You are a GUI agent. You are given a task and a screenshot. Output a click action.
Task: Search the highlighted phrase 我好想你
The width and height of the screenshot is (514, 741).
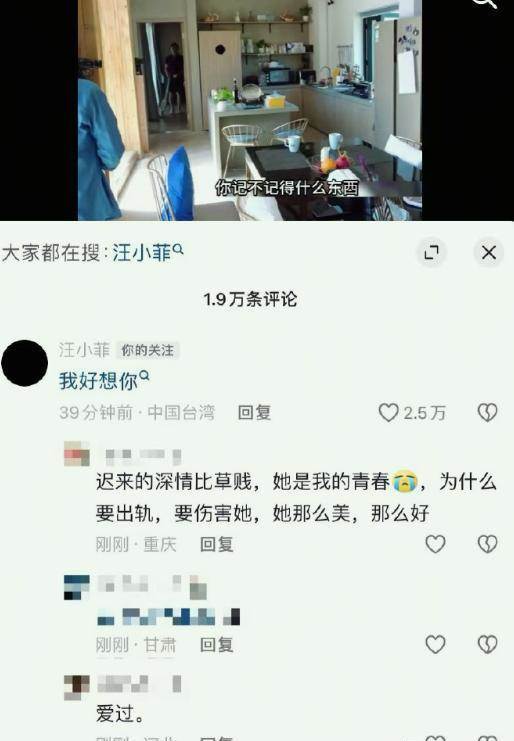click(x=104, y=380)
